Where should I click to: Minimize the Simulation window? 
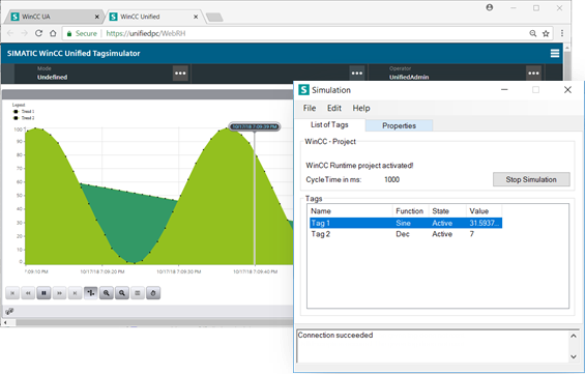click(504, 90)
